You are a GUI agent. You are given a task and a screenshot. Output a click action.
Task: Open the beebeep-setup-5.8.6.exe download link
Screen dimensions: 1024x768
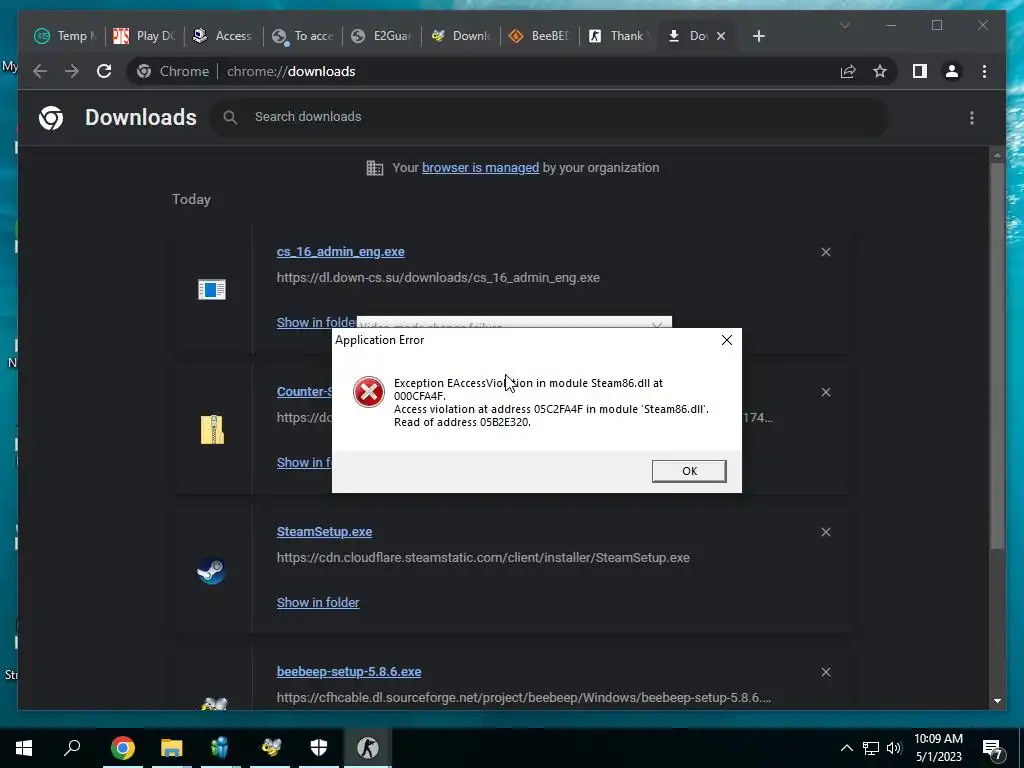pyautogui.click(x=349, y=671)
